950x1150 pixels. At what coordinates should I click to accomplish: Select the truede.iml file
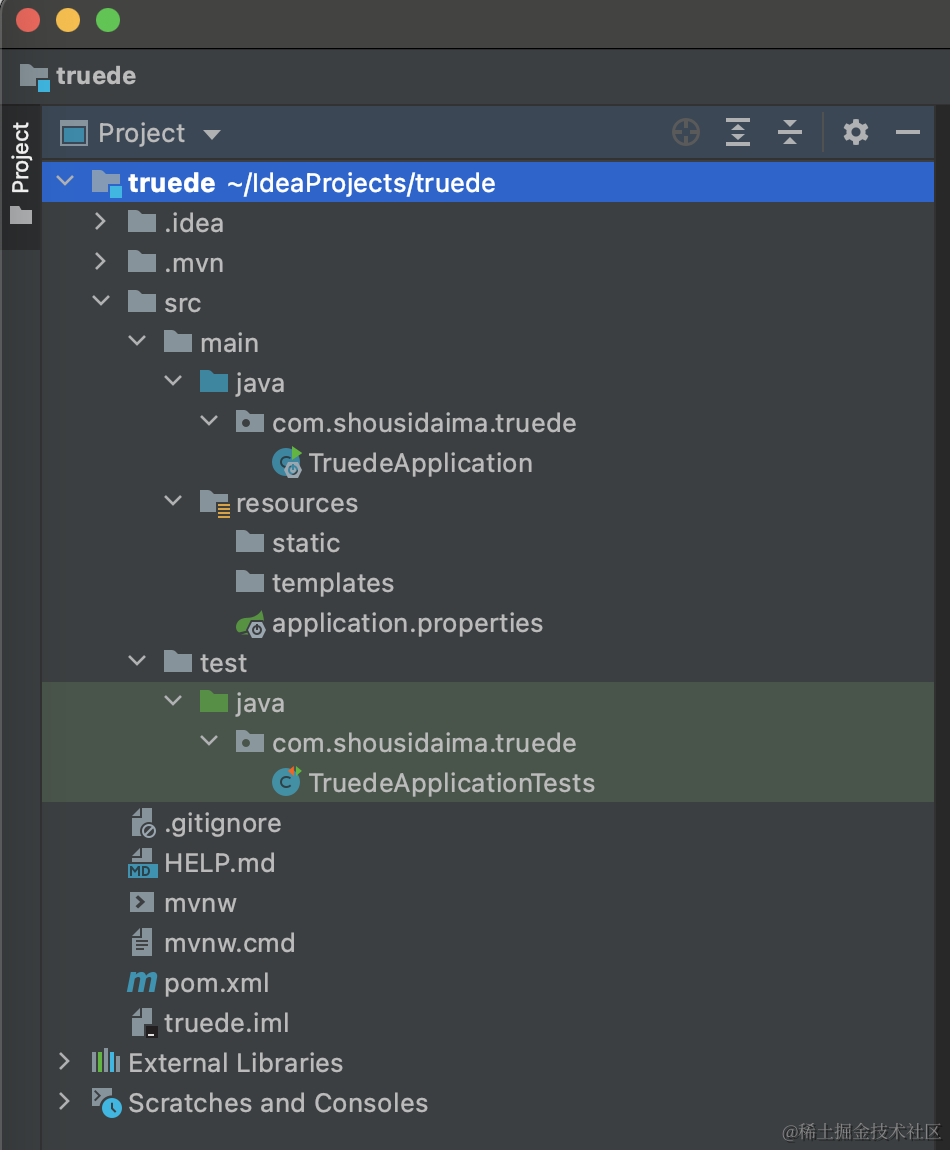pos(227,1023)
